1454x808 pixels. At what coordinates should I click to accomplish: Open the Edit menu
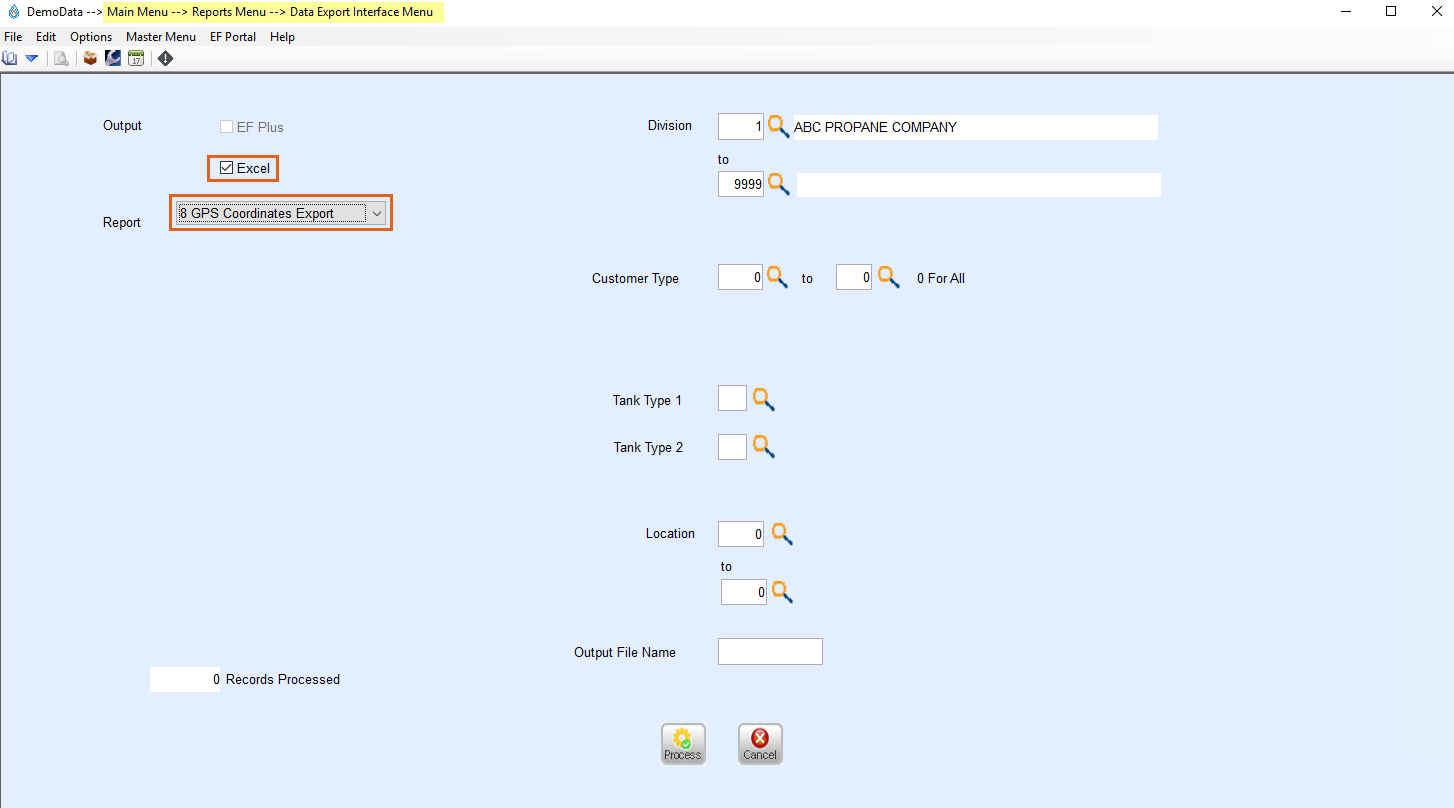pos(46,37)
